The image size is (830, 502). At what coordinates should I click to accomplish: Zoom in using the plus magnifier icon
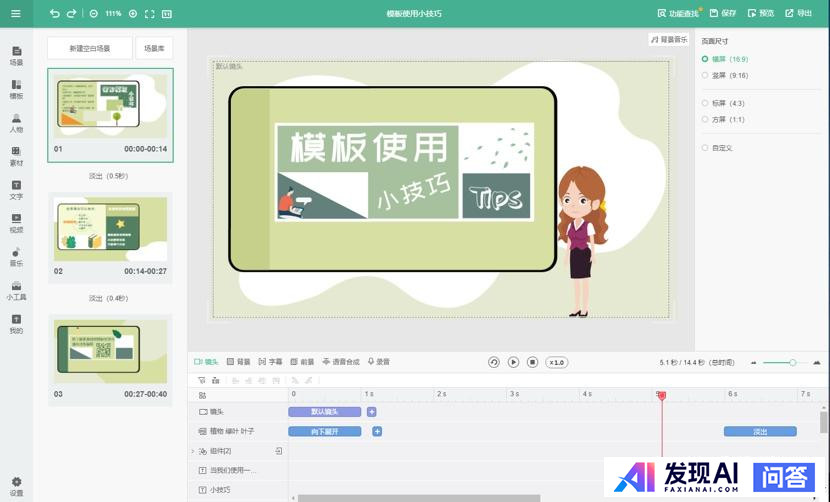133,14
